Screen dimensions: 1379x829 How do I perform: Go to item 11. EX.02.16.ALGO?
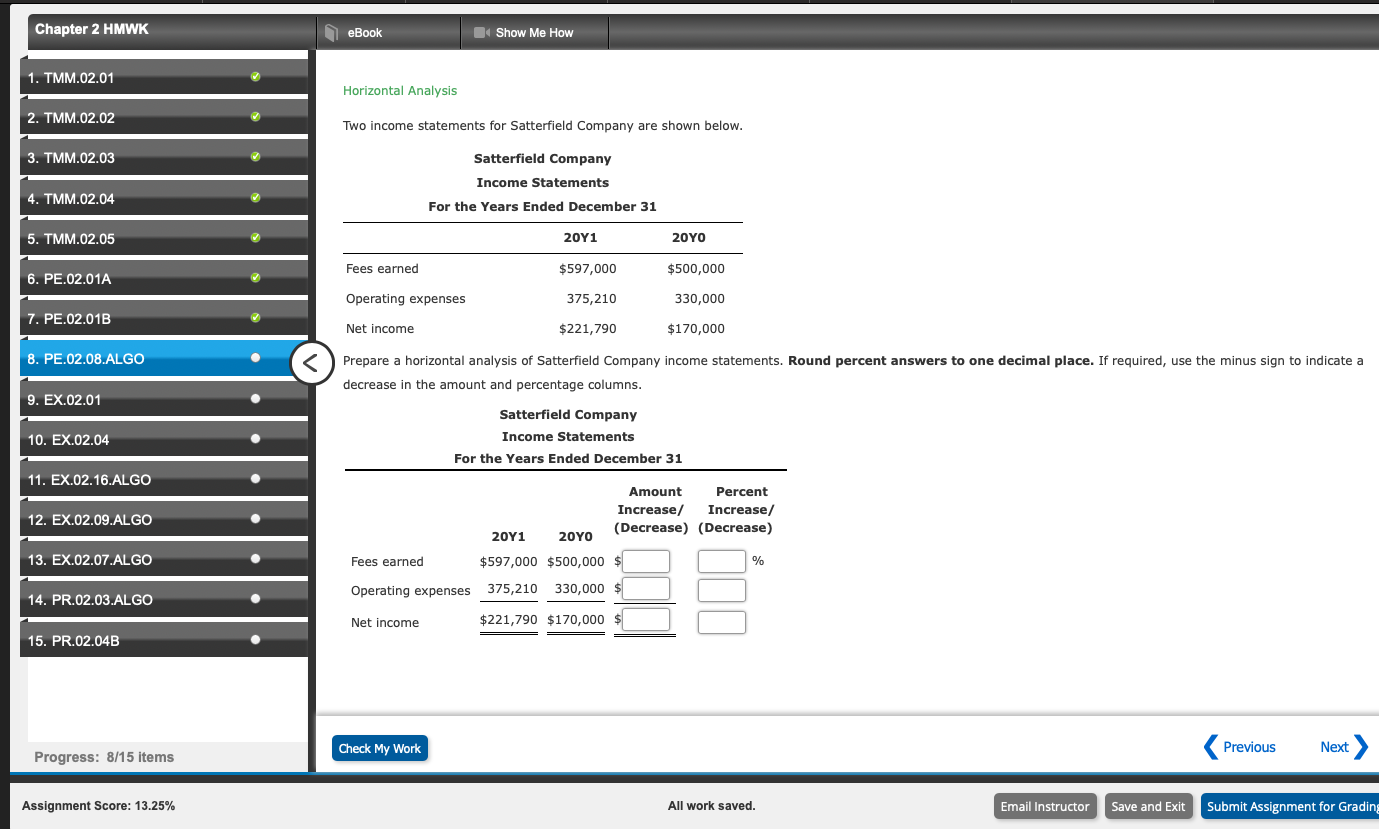click(x=164, y=479)
